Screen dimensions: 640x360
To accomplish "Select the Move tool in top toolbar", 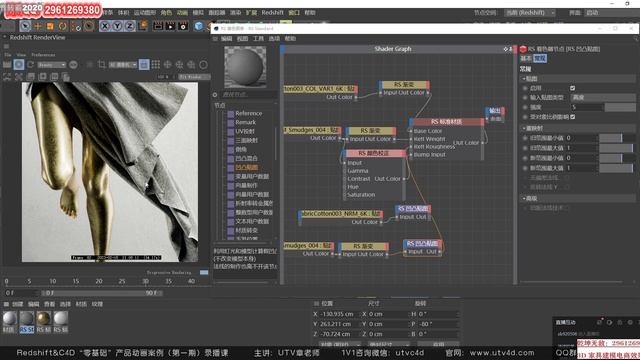I will (x=38, y=26).
